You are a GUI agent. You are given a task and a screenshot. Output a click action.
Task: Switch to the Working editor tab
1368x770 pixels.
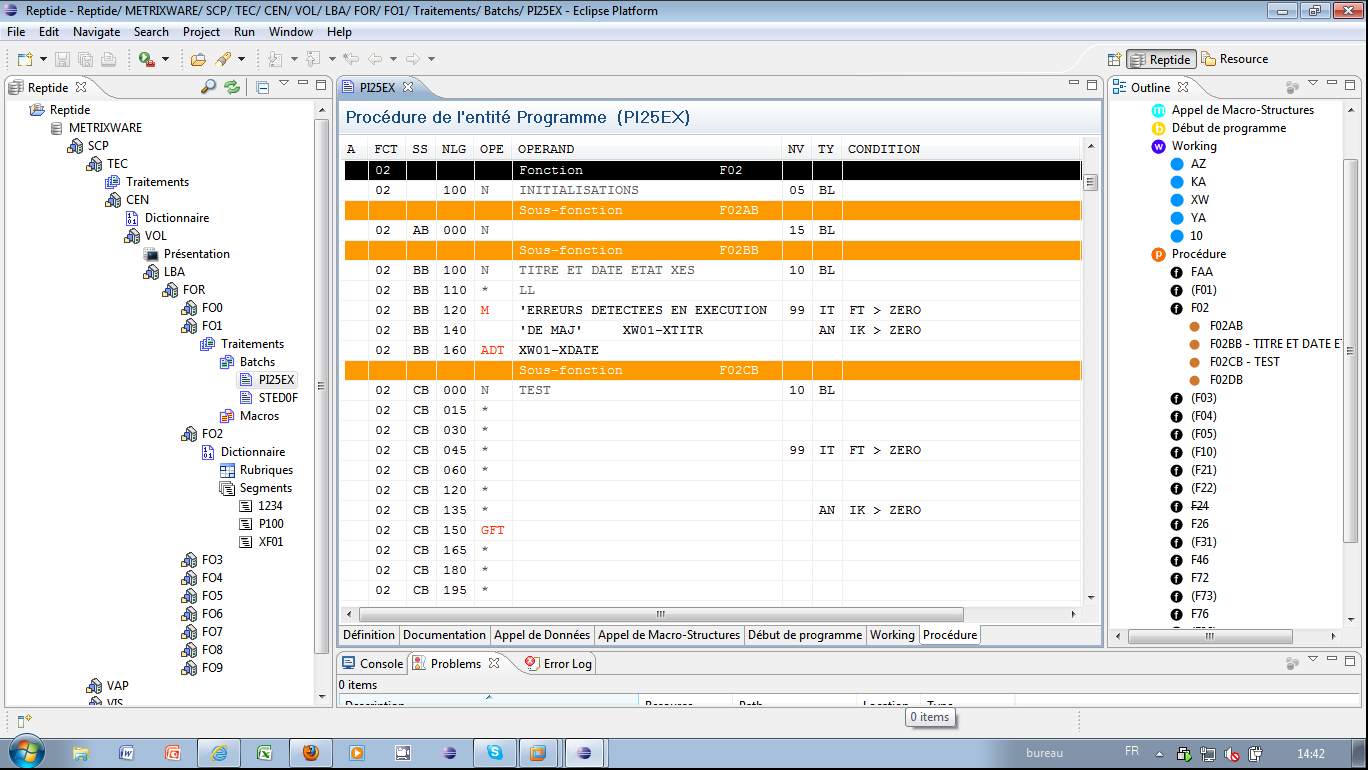tap(892, 635)
